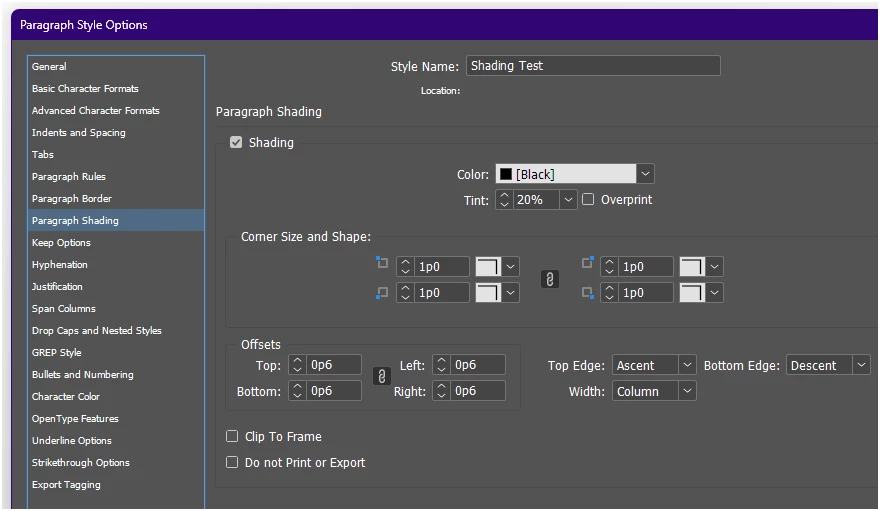Click the Tint 20% value field
The height and width of the screenshot is (511, 880).
click(x=535, y=200)
